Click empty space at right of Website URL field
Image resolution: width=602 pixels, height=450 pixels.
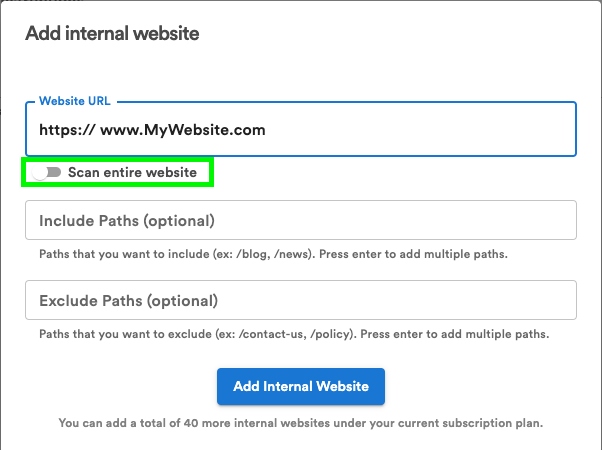coord(450,130)
